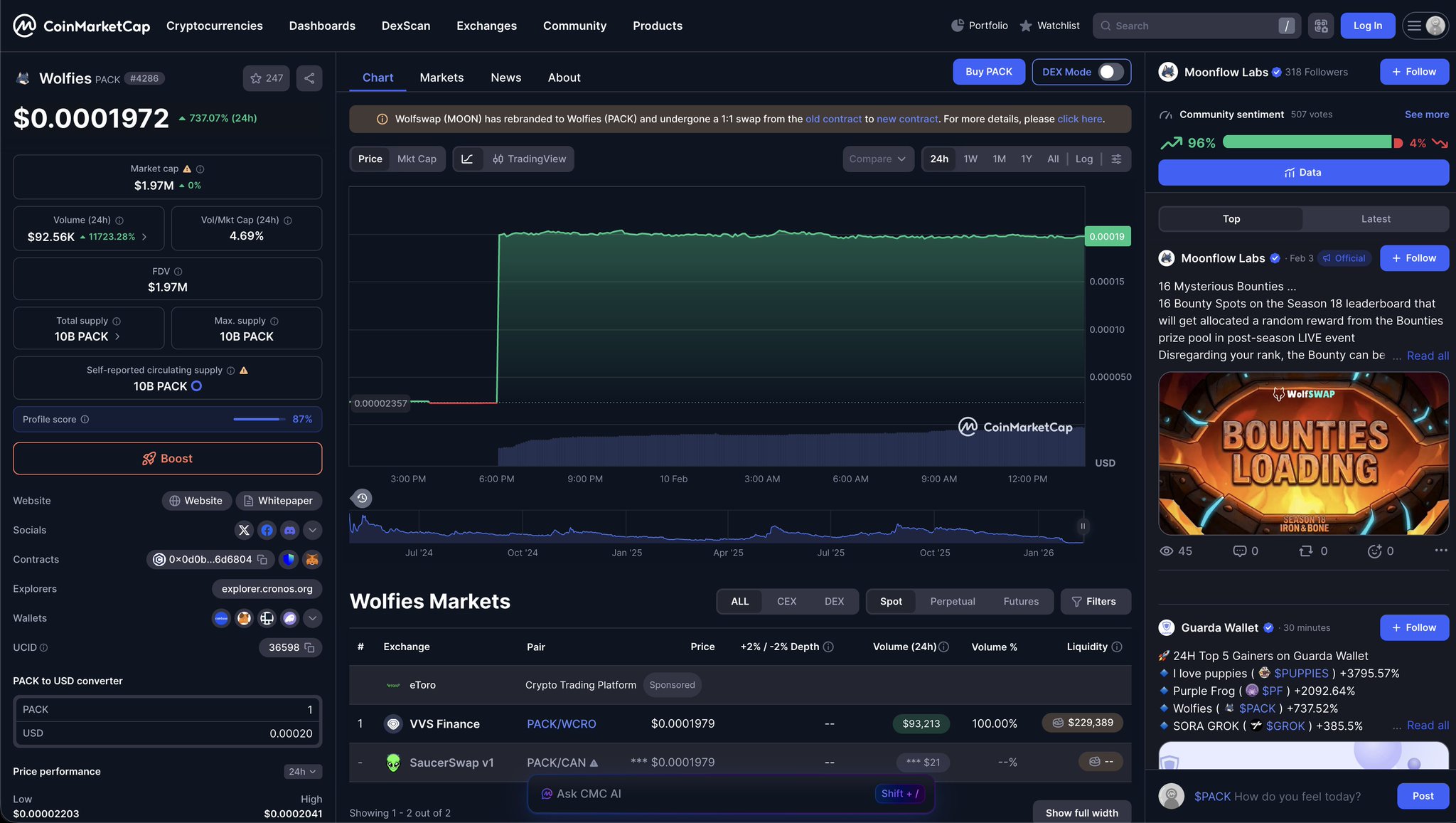Click the MetaMask fox icon in Contracts

312,560
